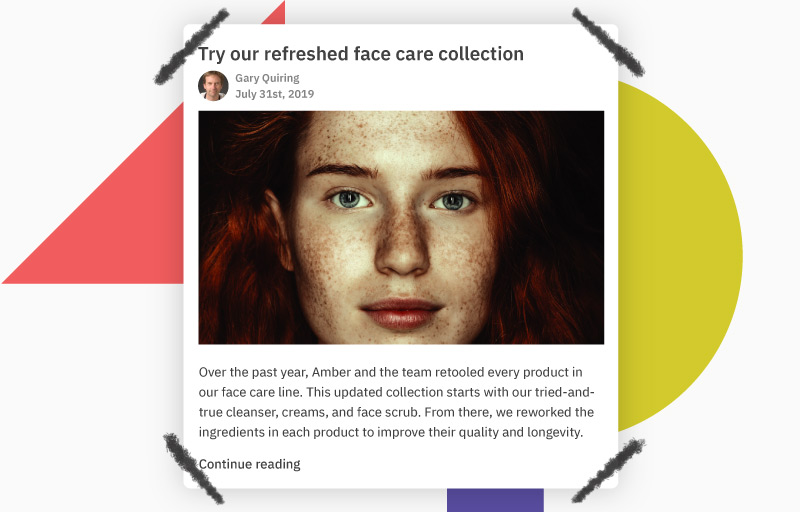The width and height of the screenshot is (800, 512).
Task: Click the yellow semicircle background shape
Action: pyautogui.click(x=679, y=255)
